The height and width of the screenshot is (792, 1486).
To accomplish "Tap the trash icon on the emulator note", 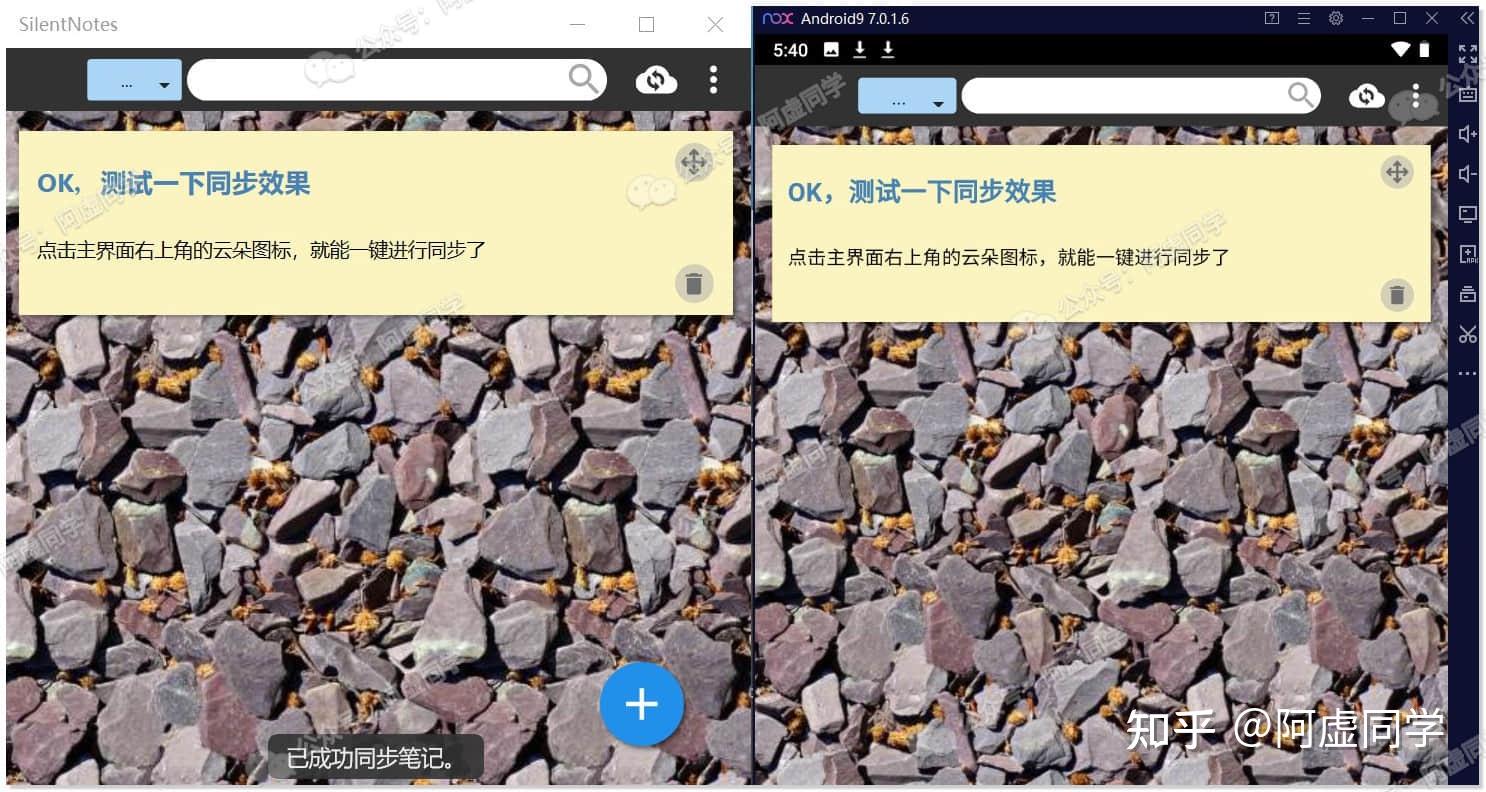I will pos(1397,295).
